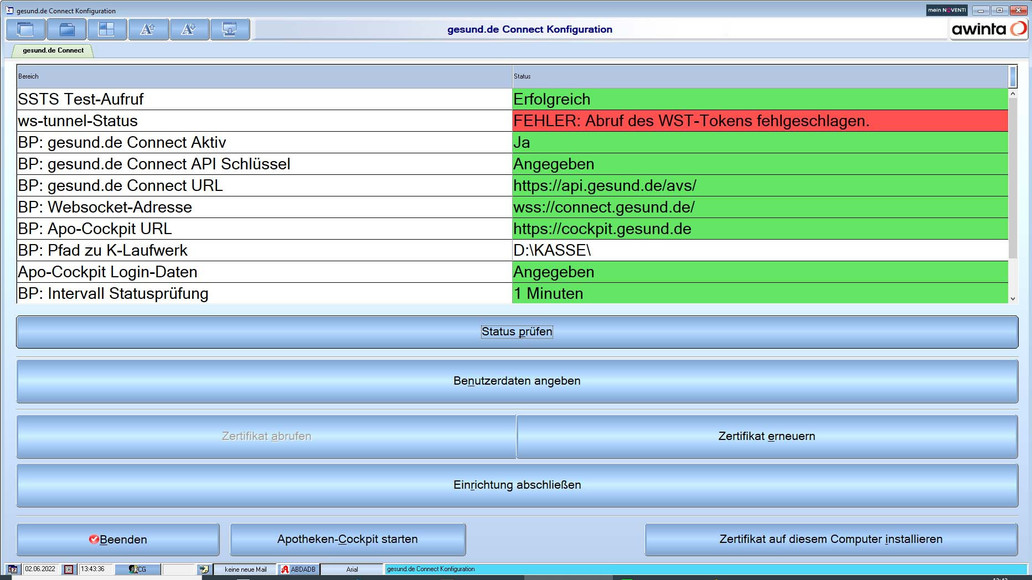Viewport: 1032px width, 580px height.
Task: Select the red ws-tunnel-Status error cell
Action: pos(760,121)
